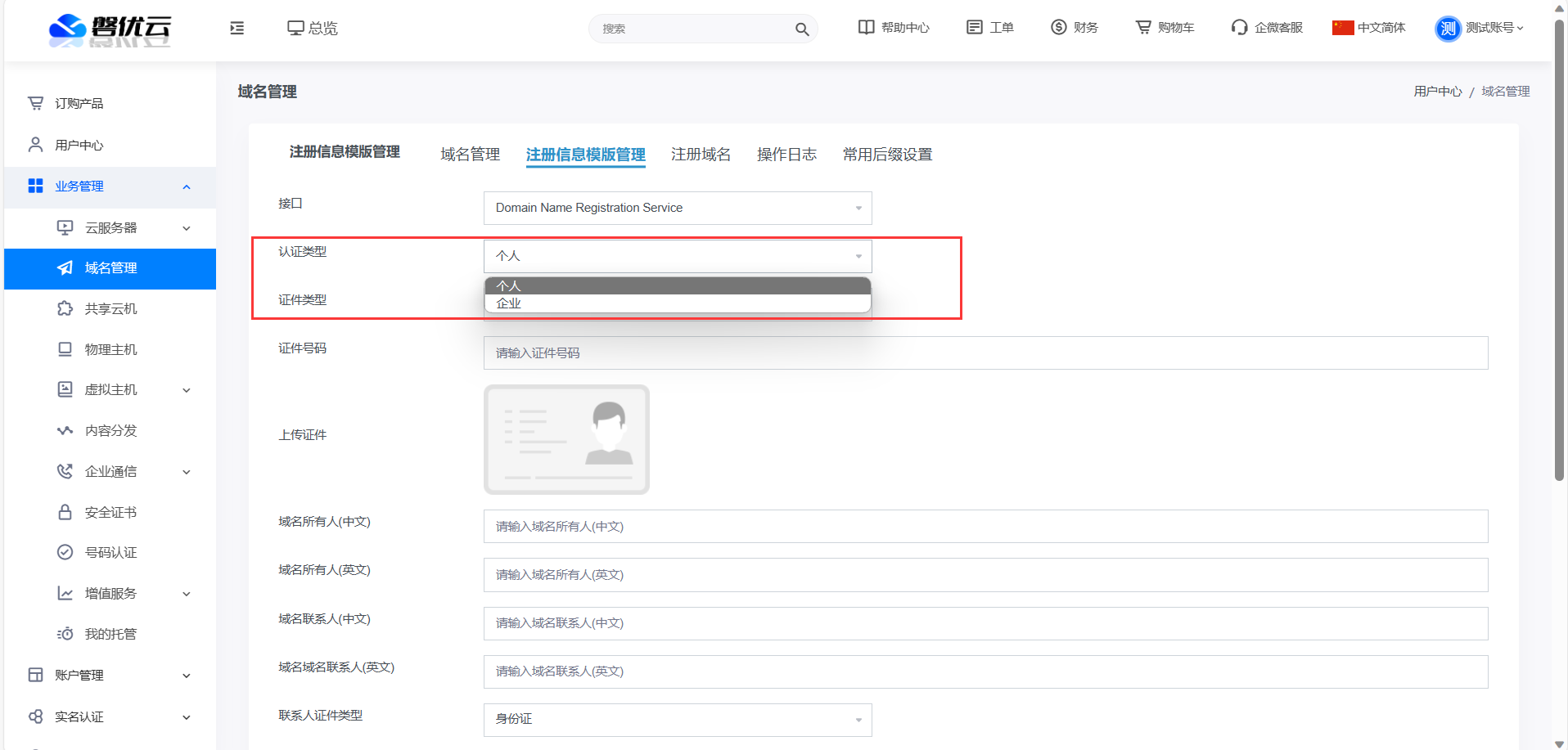Open the 帮助中心 help center
1568x750 pixels.
coord(894,28)
